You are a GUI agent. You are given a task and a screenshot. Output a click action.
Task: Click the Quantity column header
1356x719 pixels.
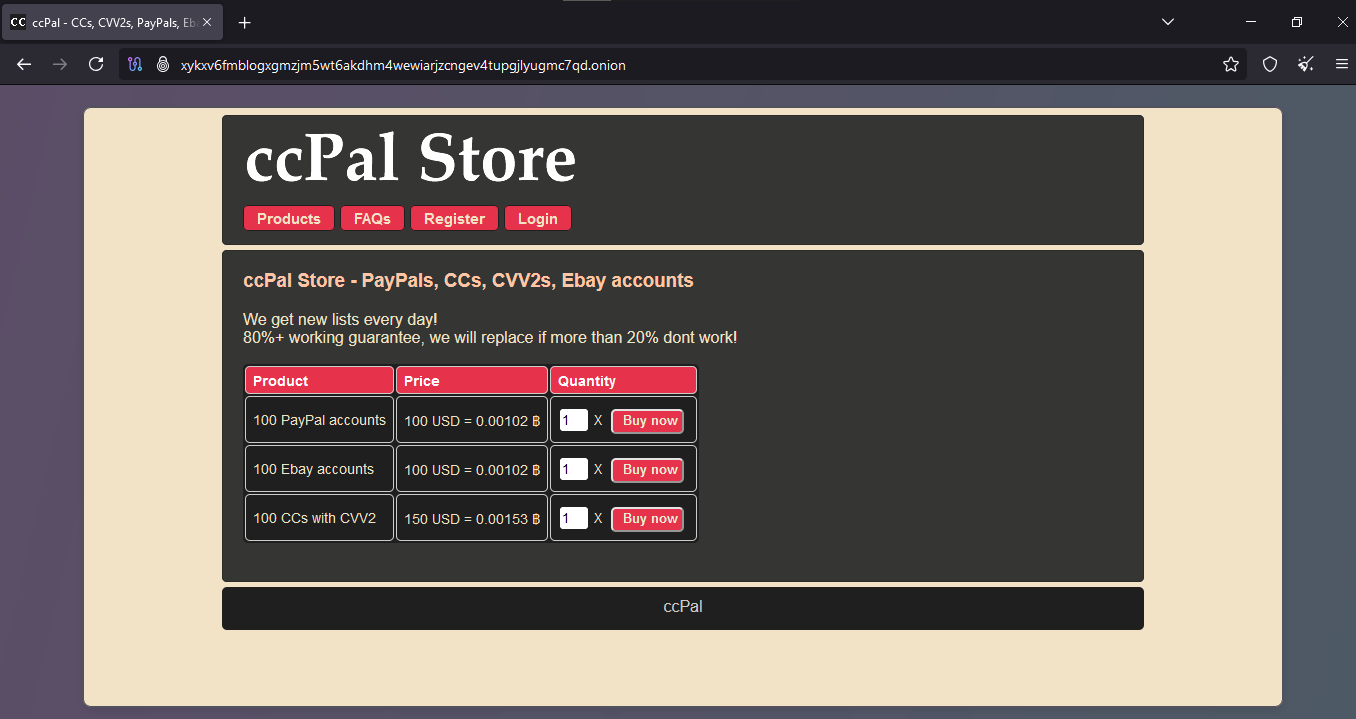pyautogui.click(x=623, y=380)
